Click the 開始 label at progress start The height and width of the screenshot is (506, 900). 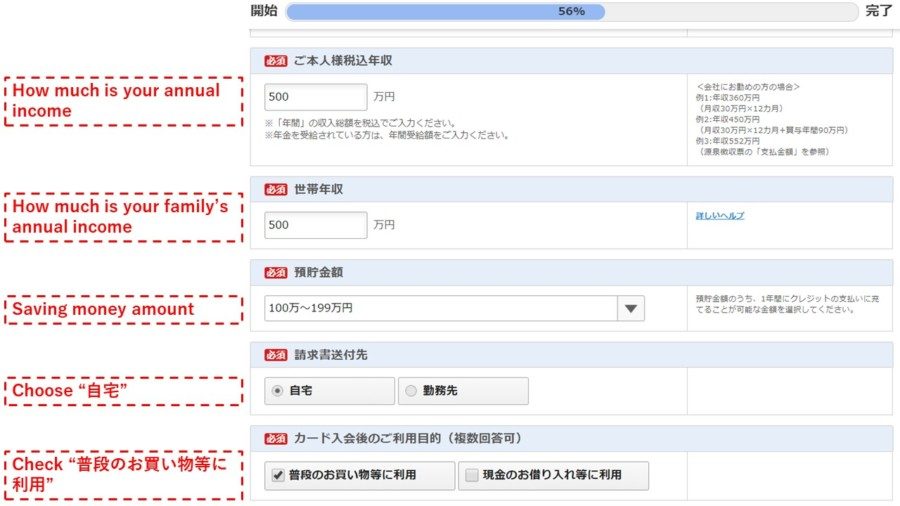264,12
